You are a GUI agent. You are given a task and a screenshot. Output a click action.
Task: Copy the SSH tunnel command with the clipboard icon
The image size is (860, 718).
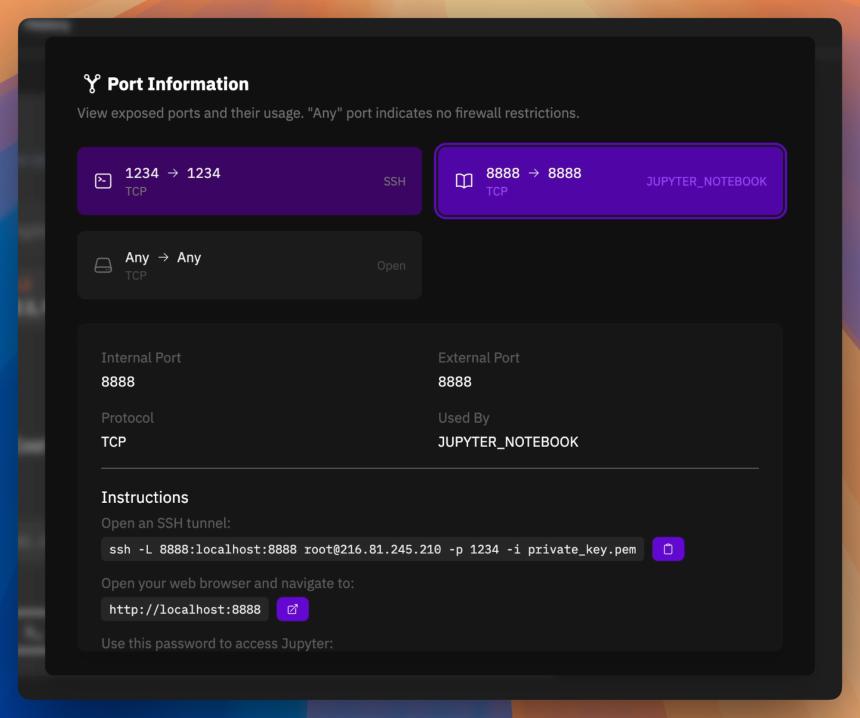tap(667, 549)
